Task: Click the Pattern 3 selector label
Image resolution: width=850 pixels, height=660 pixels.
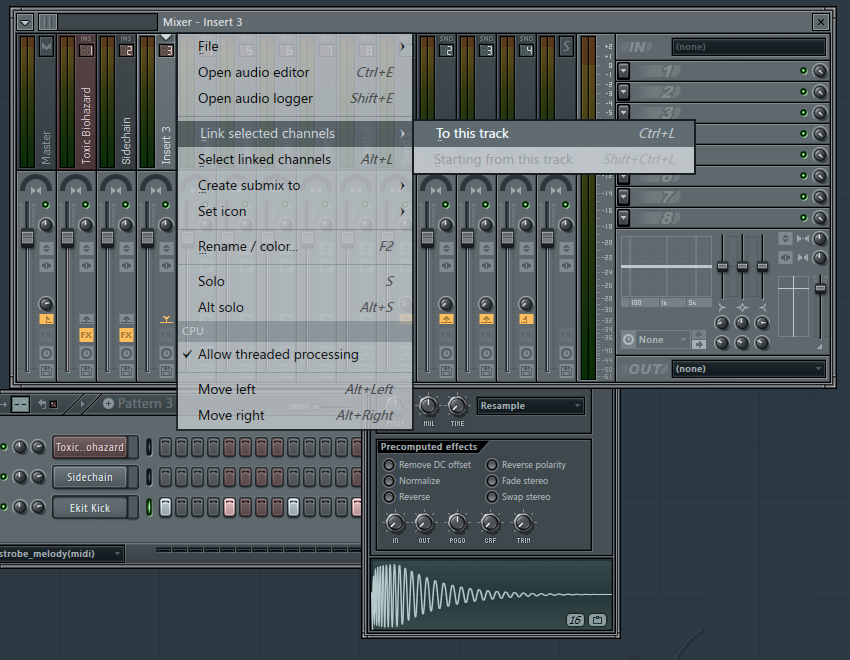Action: click(145, 404)
